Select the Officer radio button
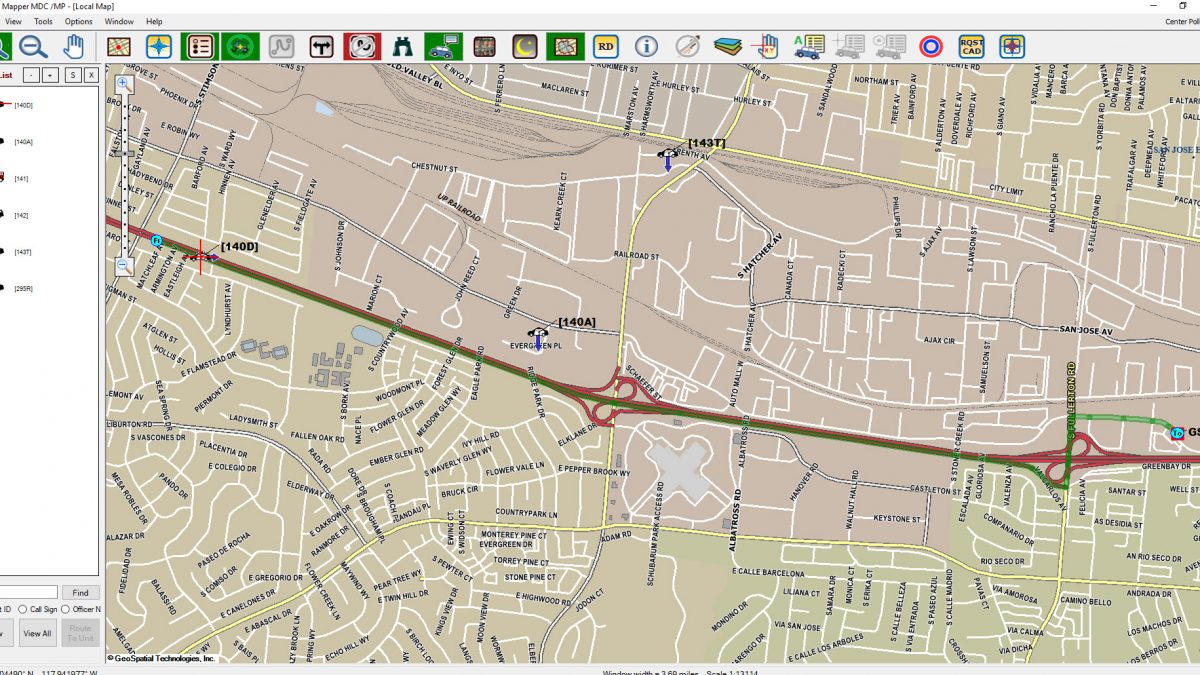 [66, 609]
